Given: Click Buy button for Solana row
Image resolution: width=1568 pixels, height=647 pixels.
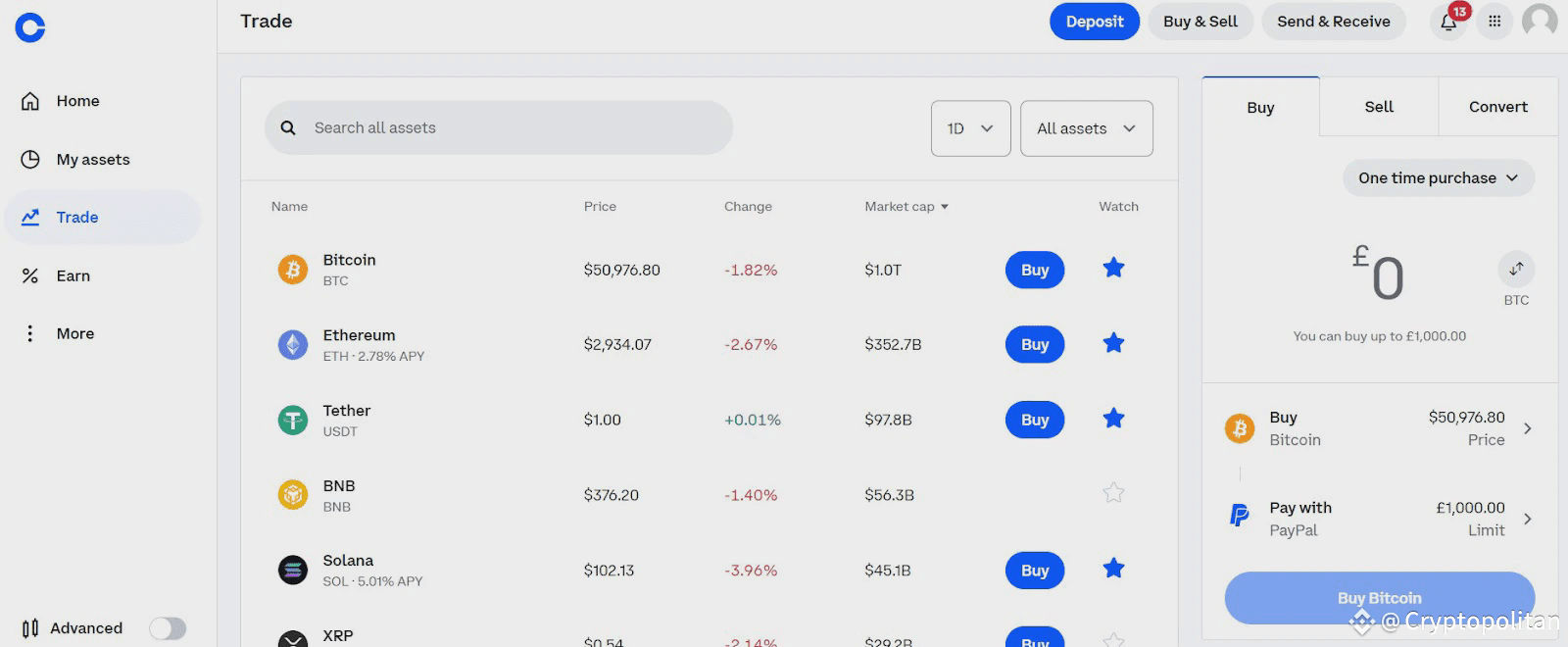Looking at the screenshot, I should pyautogui.click(x=1035, y=571).
